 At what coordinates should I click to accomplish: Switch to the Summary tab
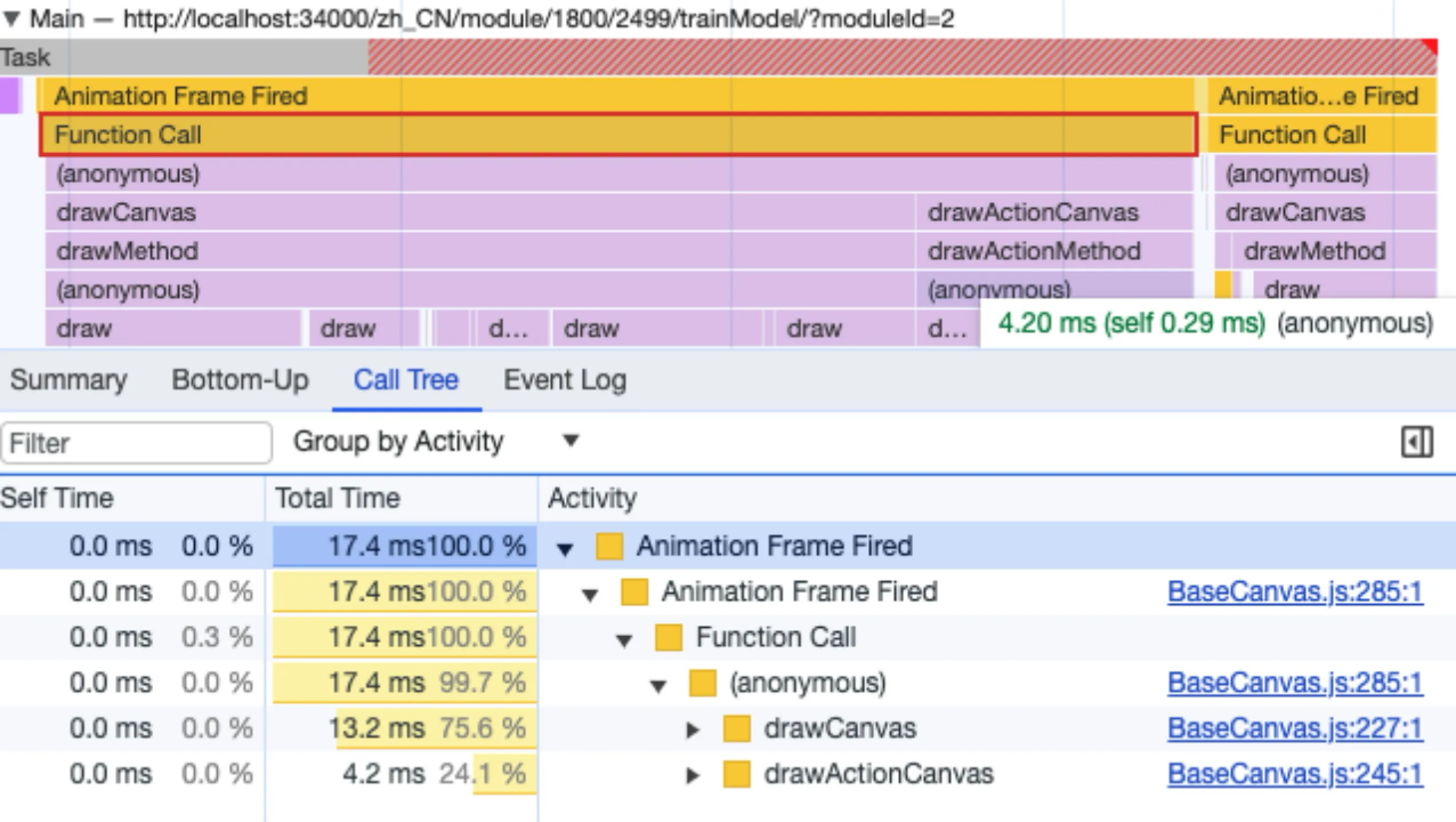tap(68, 380)
